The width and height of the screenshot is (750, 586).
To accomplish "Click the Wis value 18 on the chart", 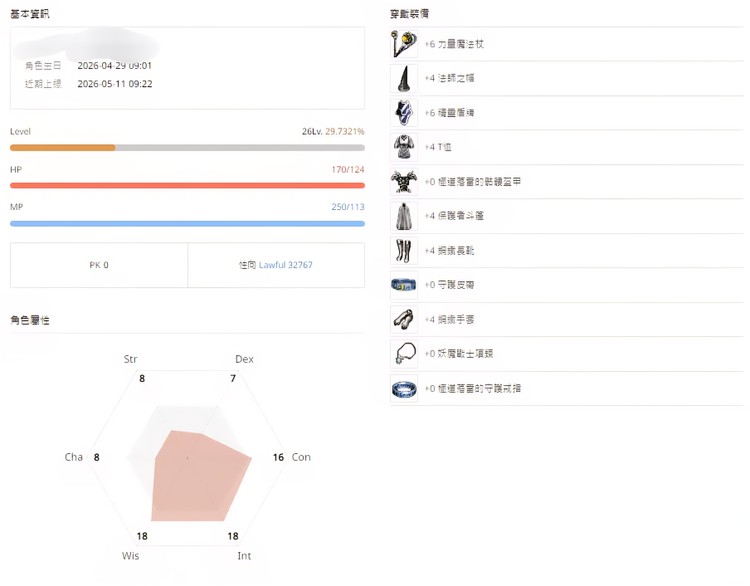I will click(142, 536).
